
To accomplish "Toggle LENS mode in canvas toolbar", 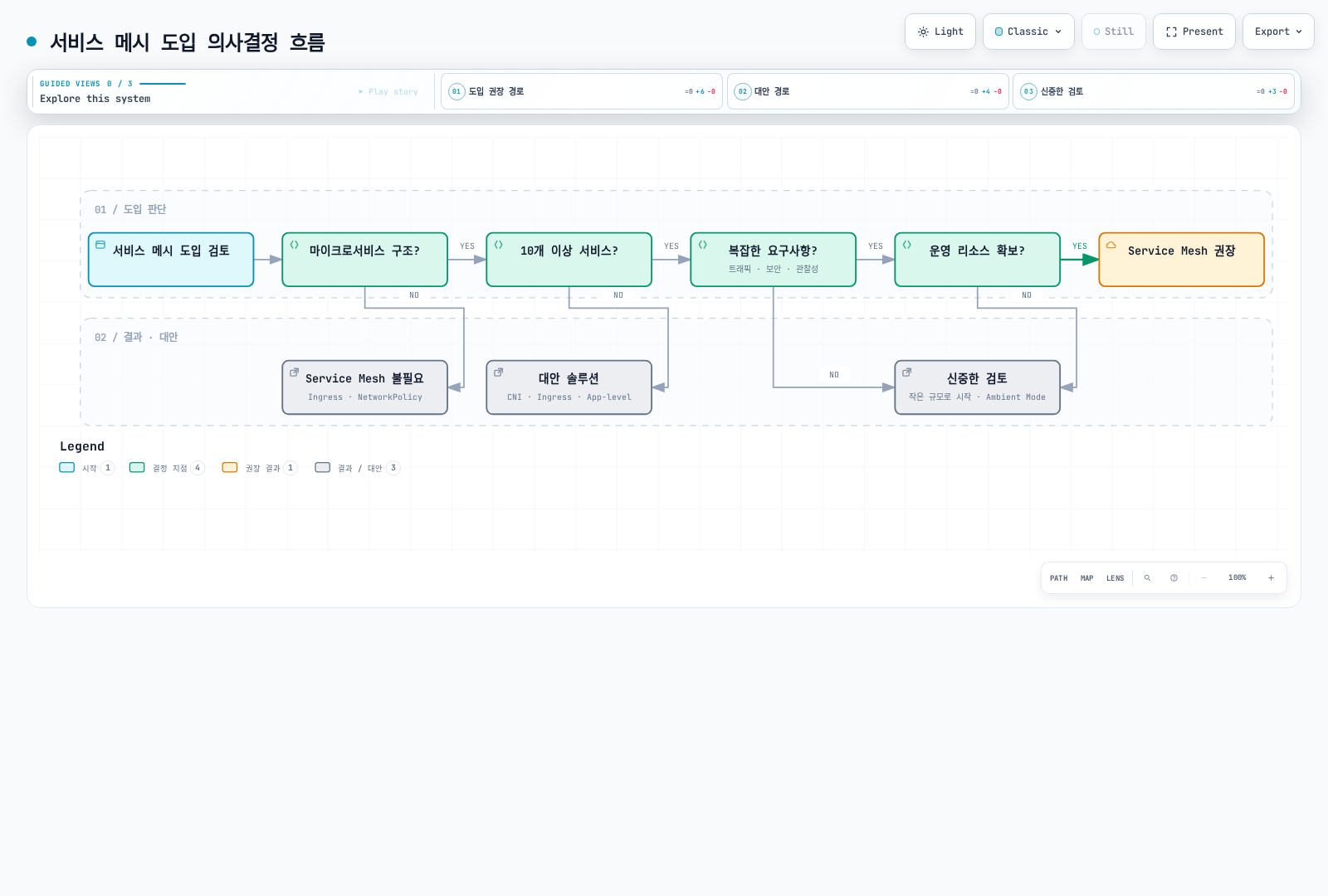I will coord(1115,578).
